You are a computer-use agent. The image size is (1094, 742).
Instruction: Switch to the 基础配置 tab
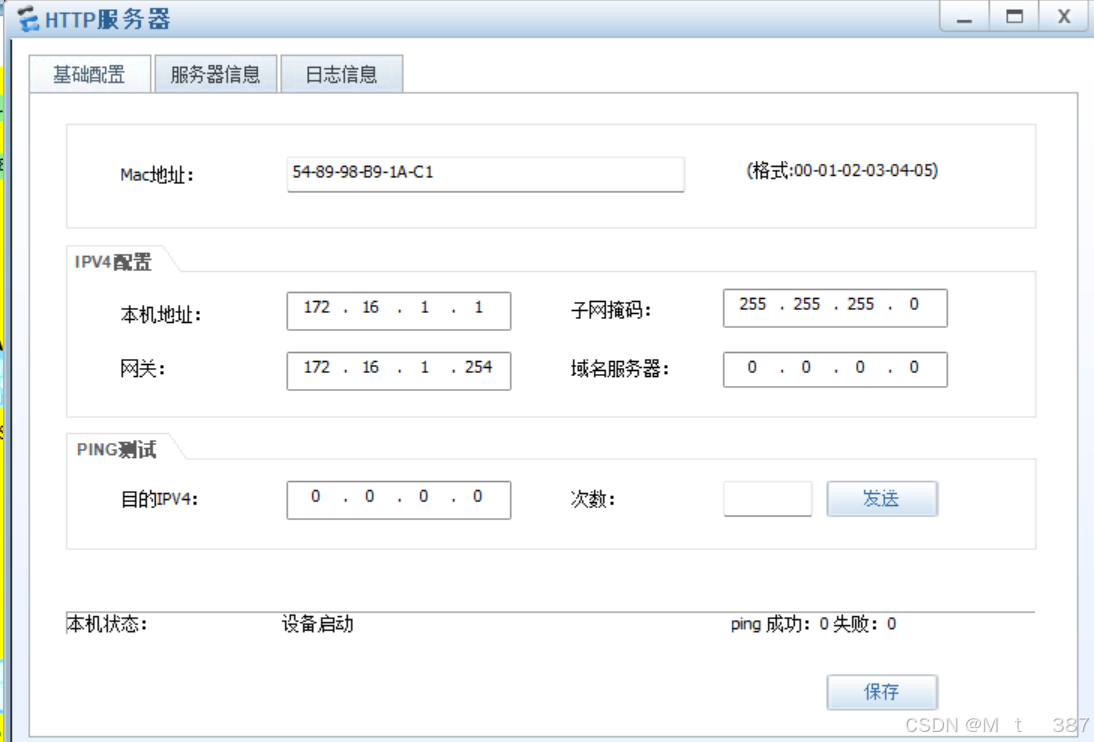89,74
